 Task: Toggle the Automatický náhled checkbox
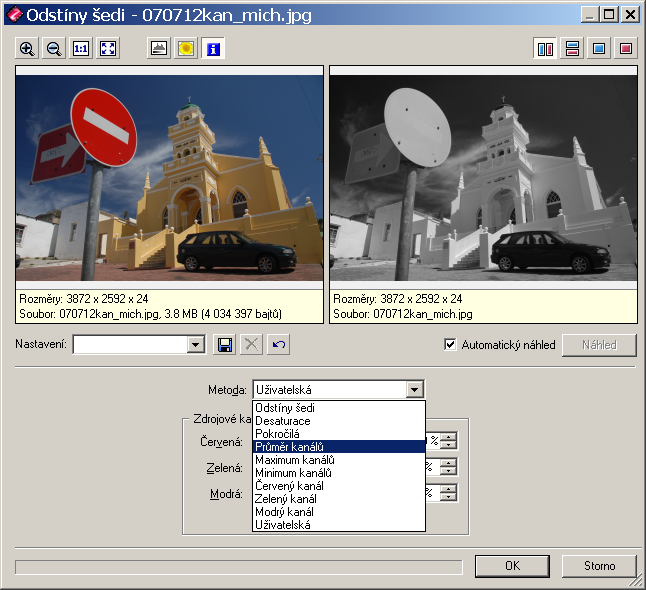(x=450, y=345)
